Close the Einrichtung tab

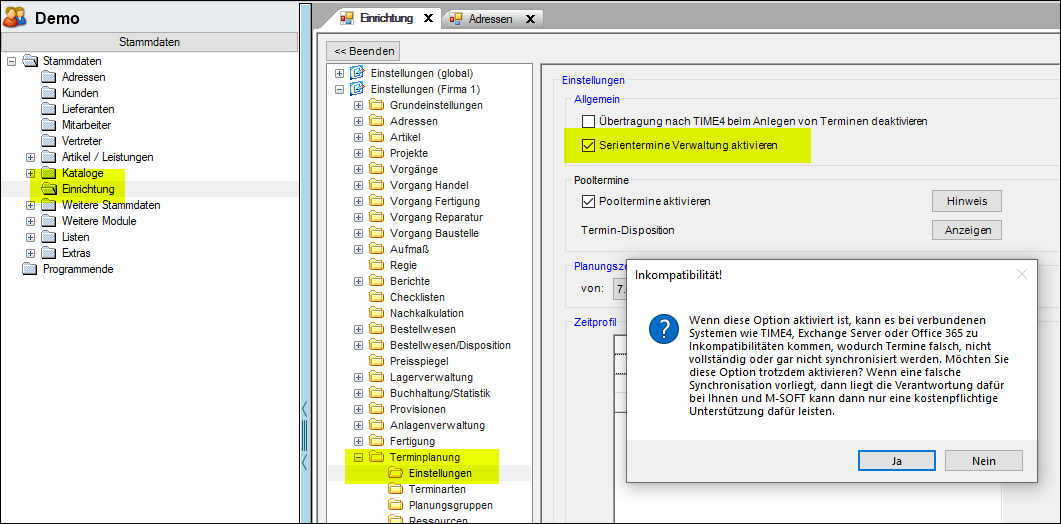point(427,18)
